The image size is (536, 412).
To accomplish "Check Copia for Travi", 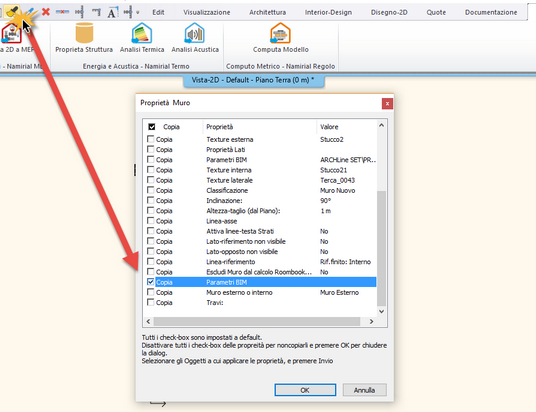I will click(x=150, y=302).
